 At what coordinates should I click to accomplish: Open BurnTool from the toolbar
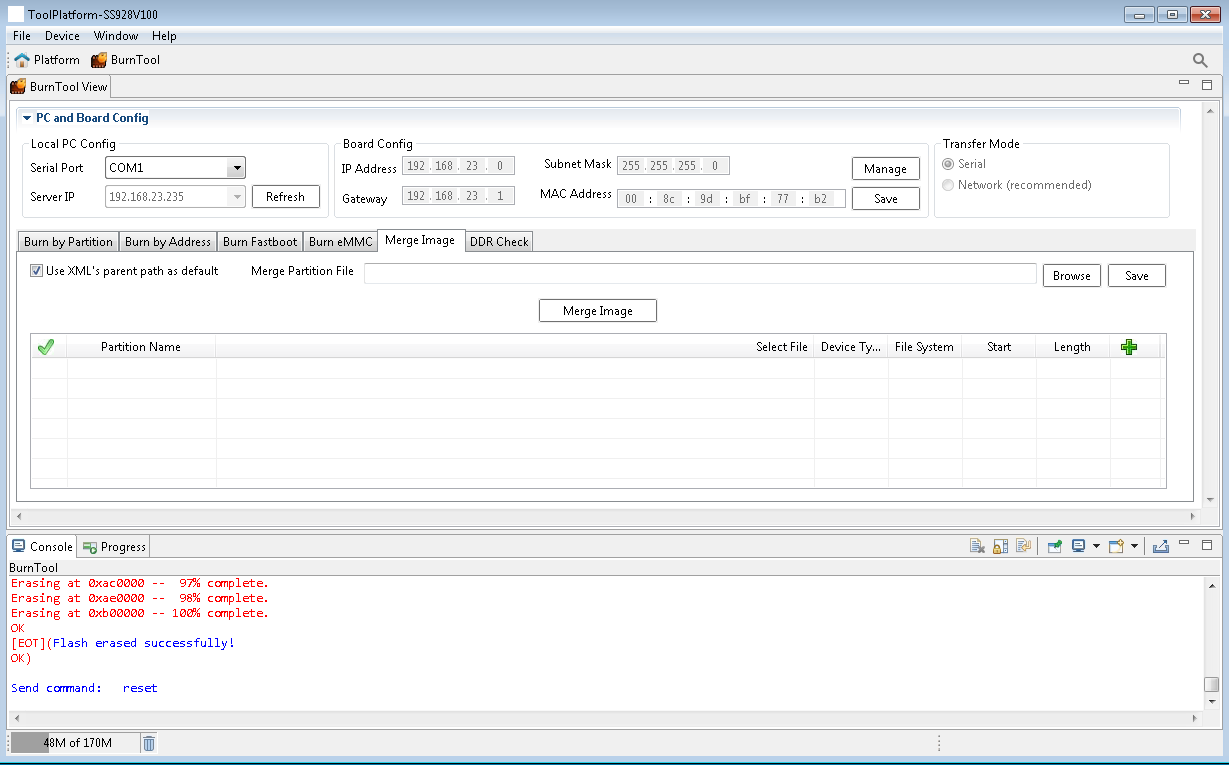[x=126, y=60]
